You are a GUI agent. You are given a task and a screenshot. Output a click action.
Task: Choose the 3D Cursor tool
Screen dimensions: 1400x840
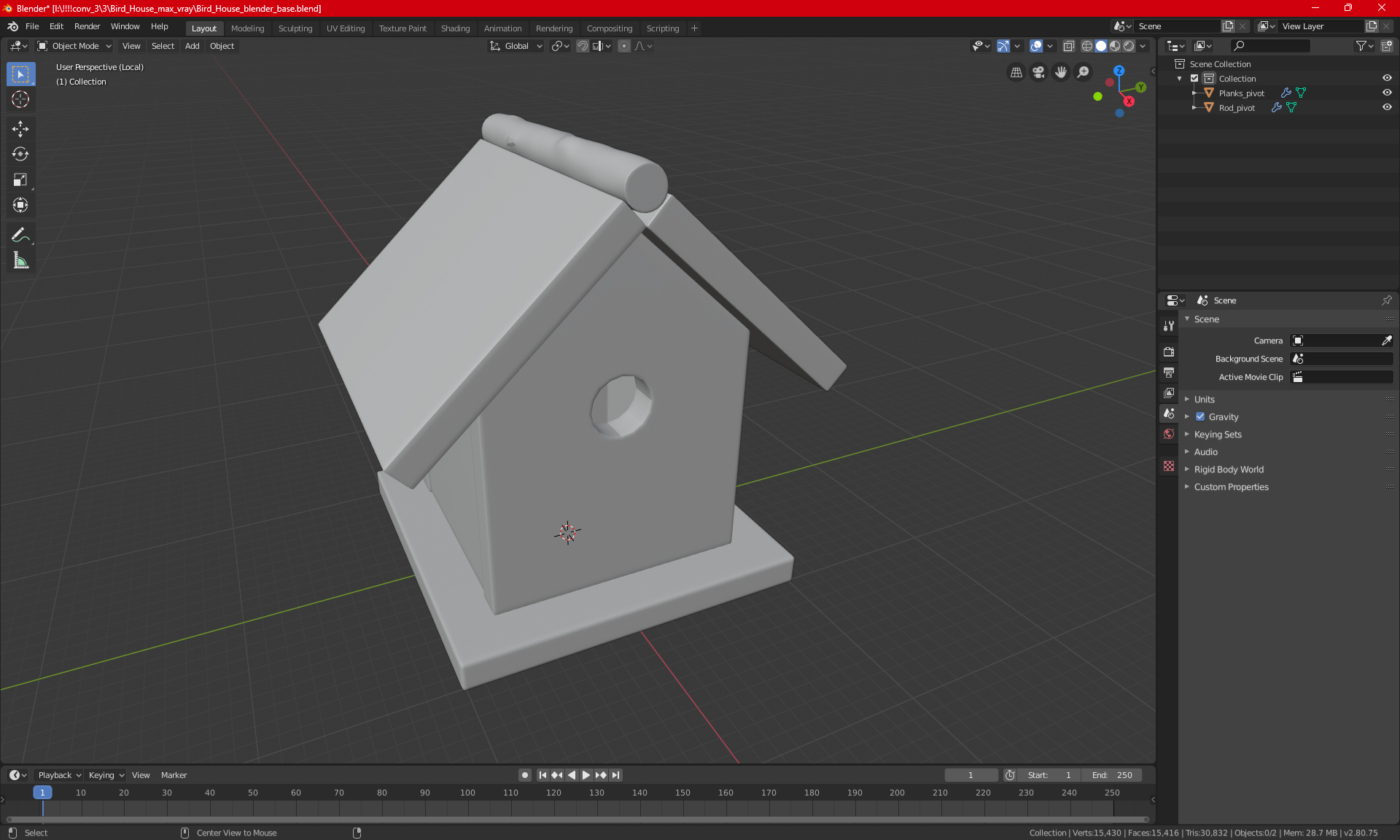pyautogui.click(x=20, y=100)
